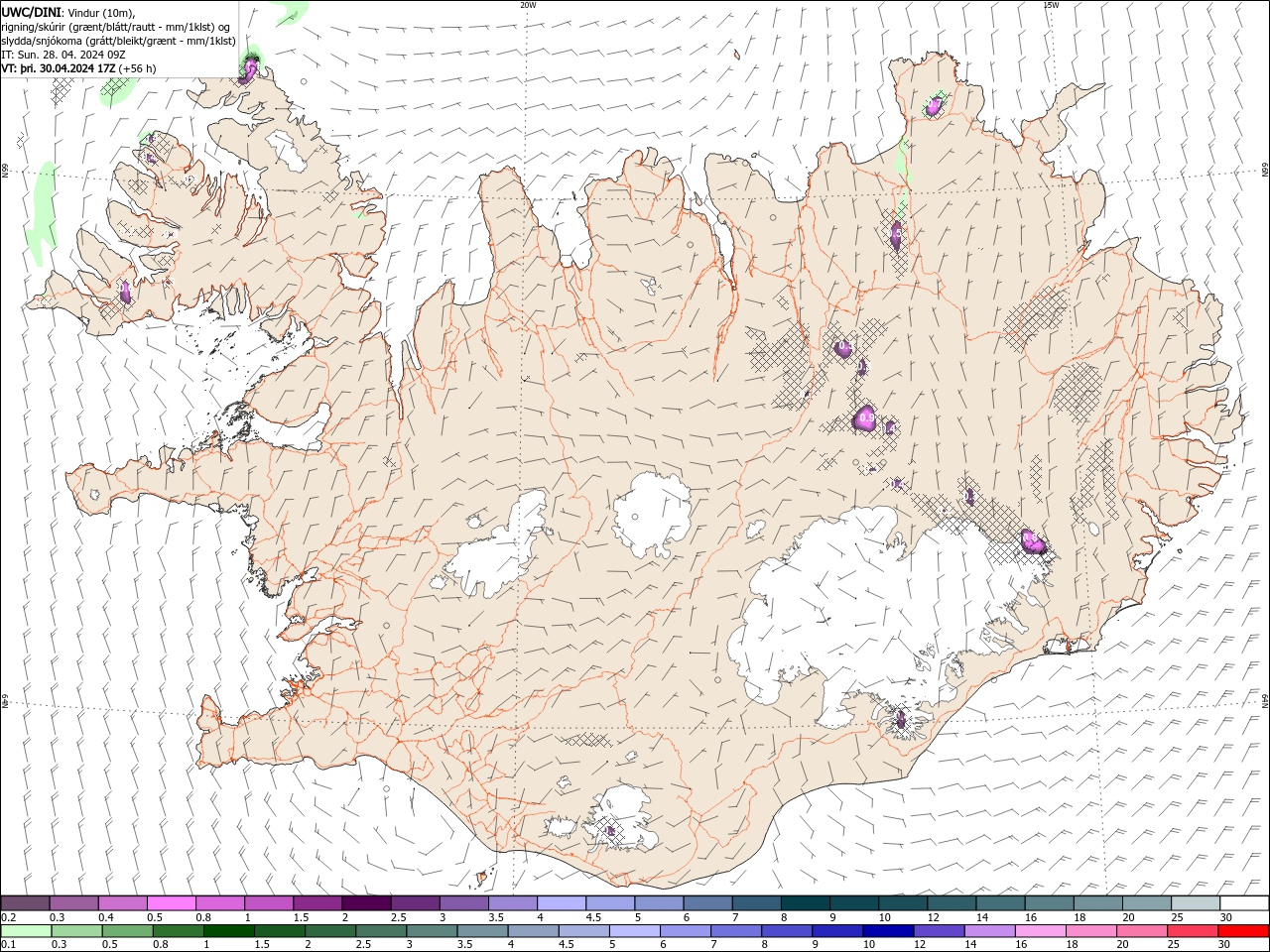Click the purple snow patch labeled 0.9
Image resolution: width=1270 pixels, height=952 pixels.
[x=865, y=418]
